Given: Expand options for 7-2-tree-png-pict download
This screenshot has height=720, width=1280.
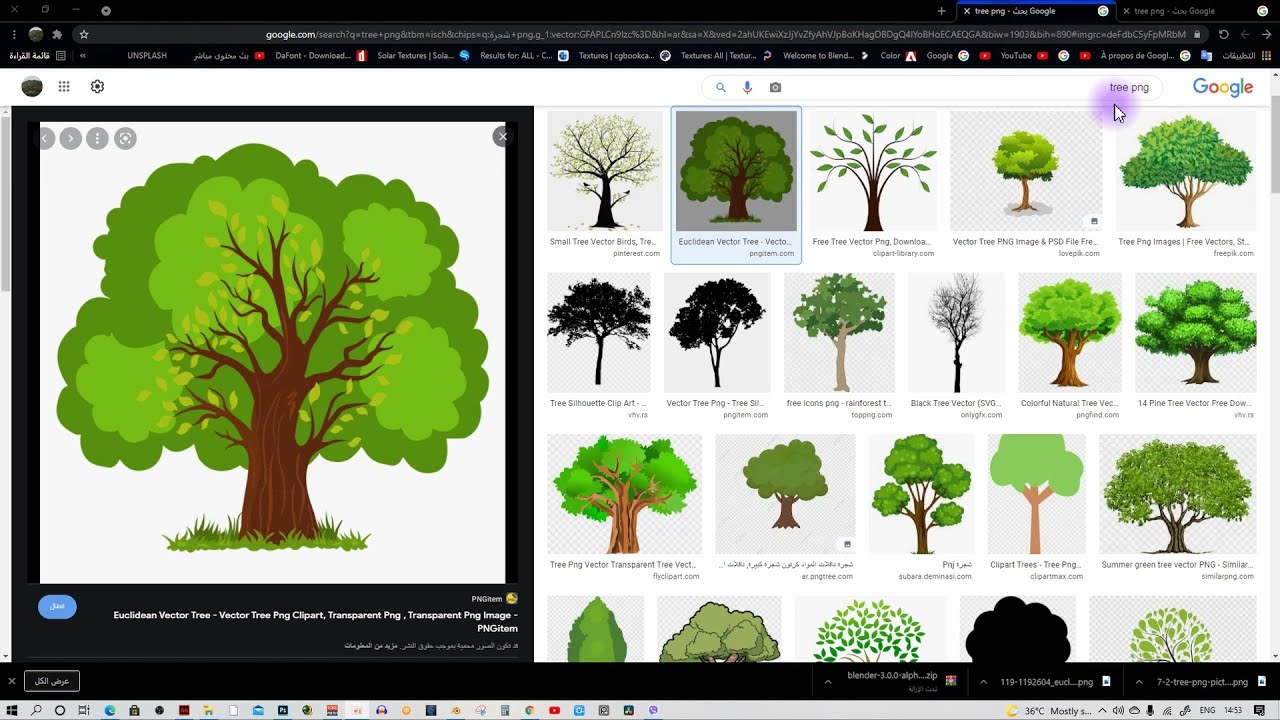Looking at the screenshot, I should (1139, 682).
